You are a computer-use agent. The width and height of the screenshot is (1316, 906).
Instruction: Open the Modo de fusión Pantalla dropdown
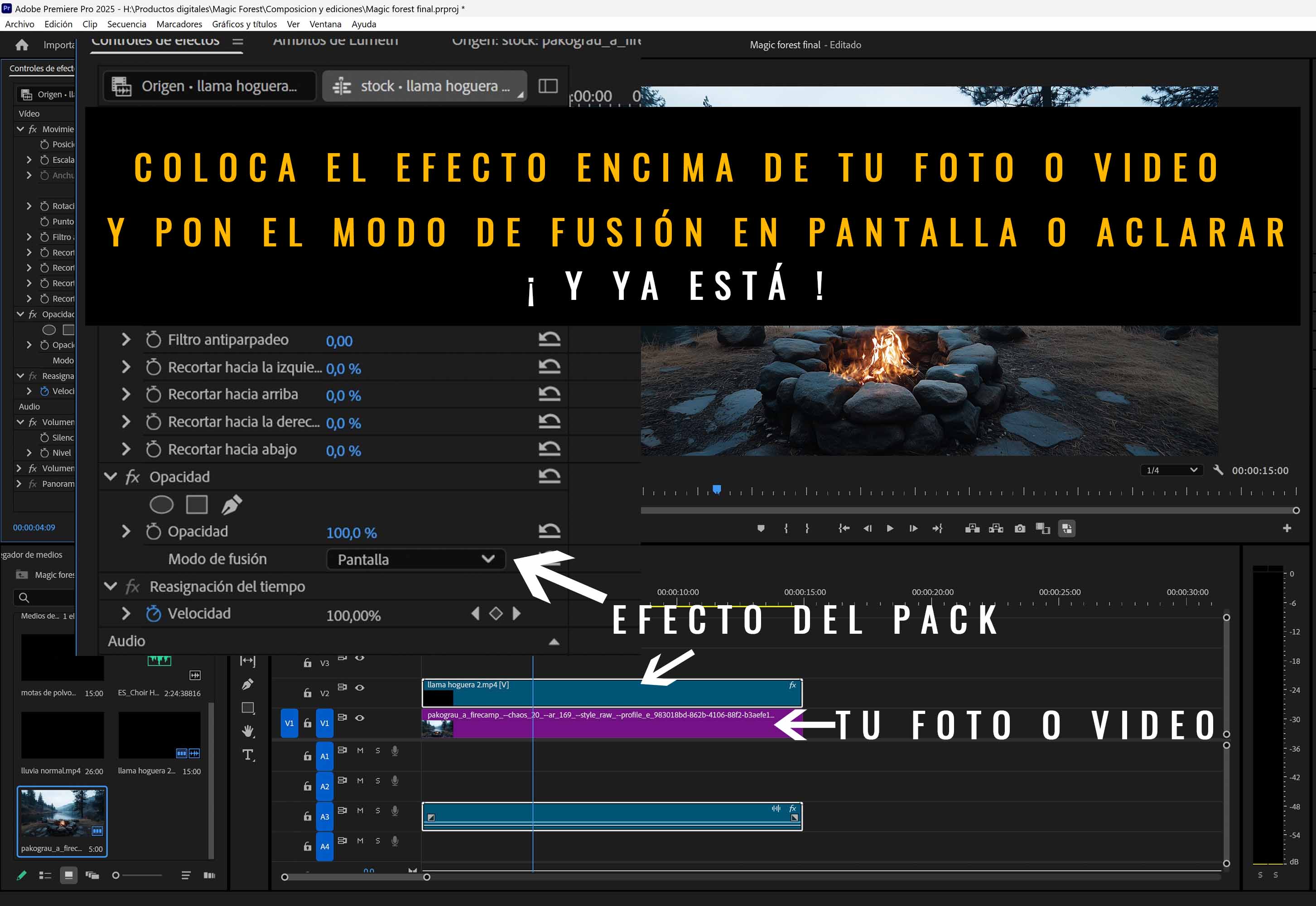coord(415,559)
